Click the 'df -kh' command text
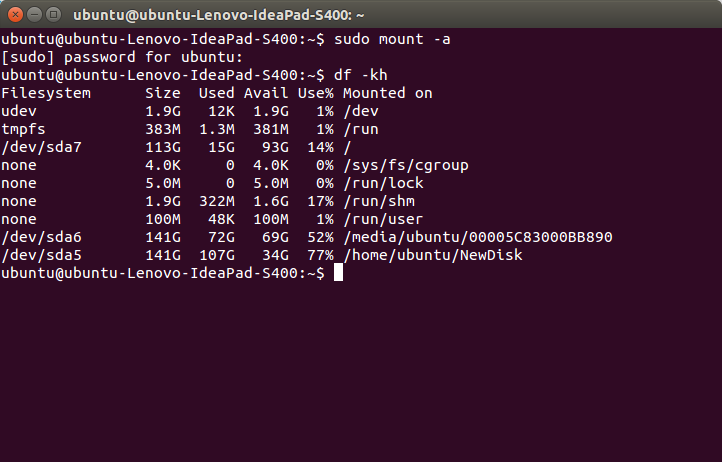 click(x=361, y=75)
